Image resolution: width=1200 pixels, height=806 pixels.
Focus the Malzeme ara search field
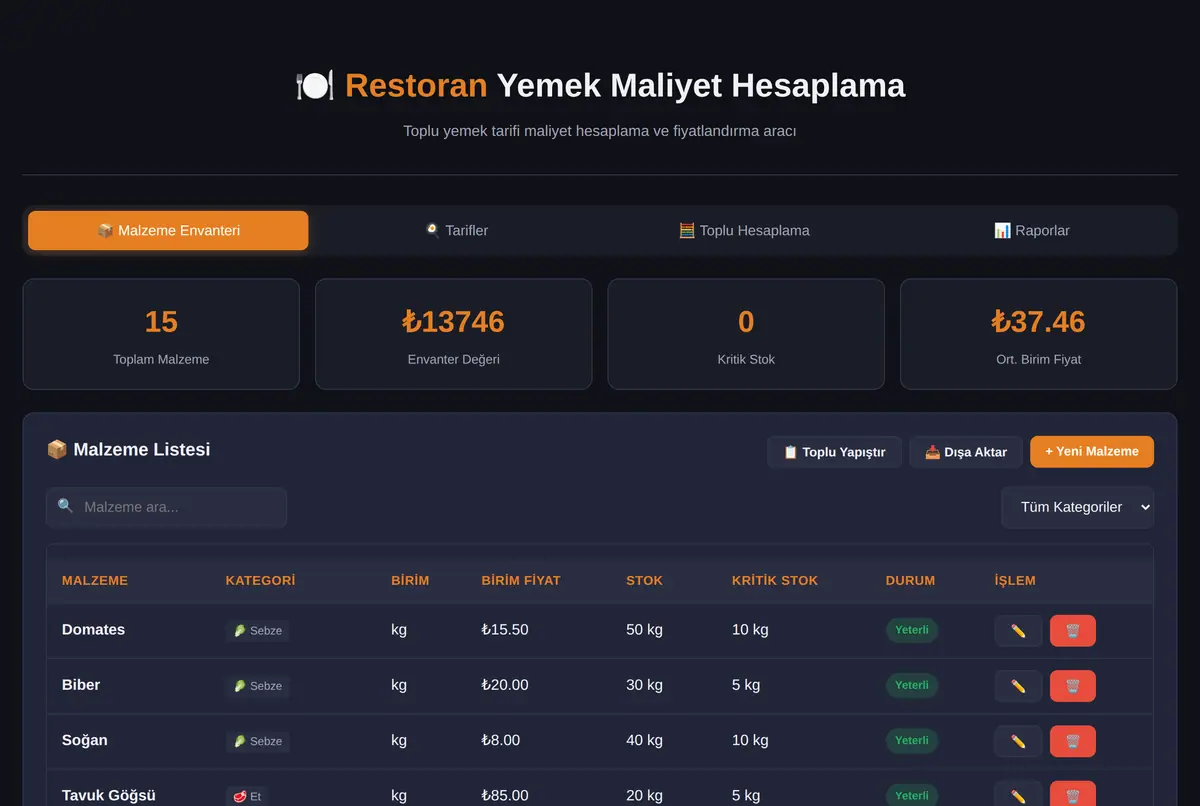pyautogui.click(x=166, y=507)
